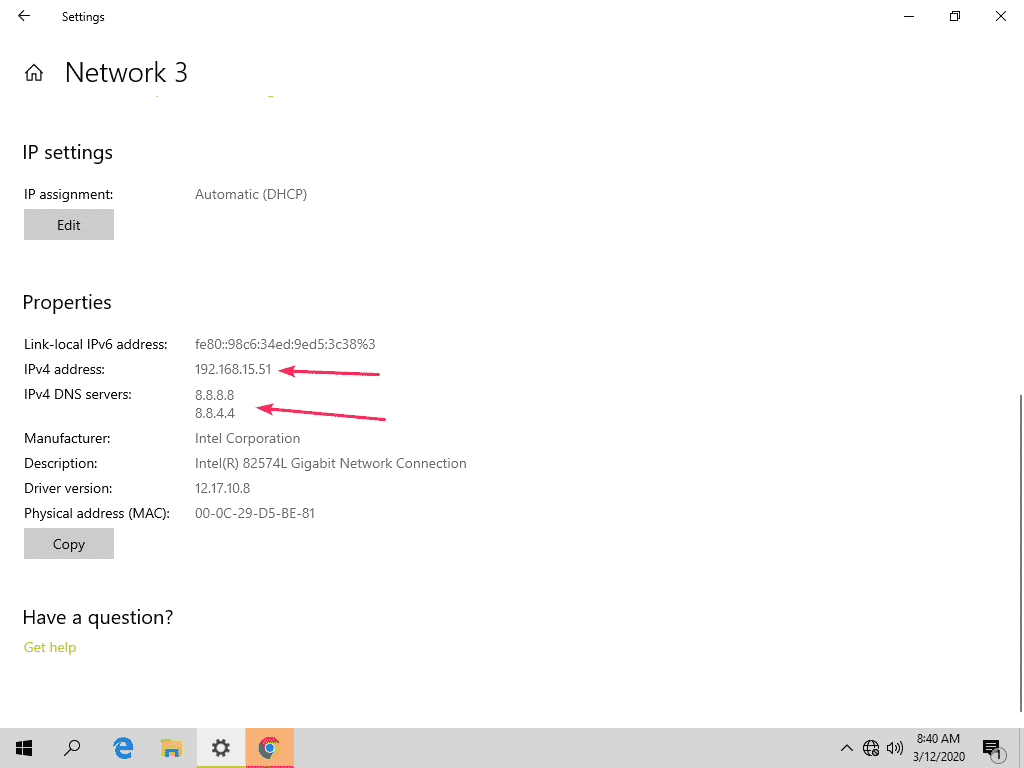The width and height of the screenshot is (1024, 768).
Task: Select the Automatic (DHCP) value
Action: pos(251,195)
